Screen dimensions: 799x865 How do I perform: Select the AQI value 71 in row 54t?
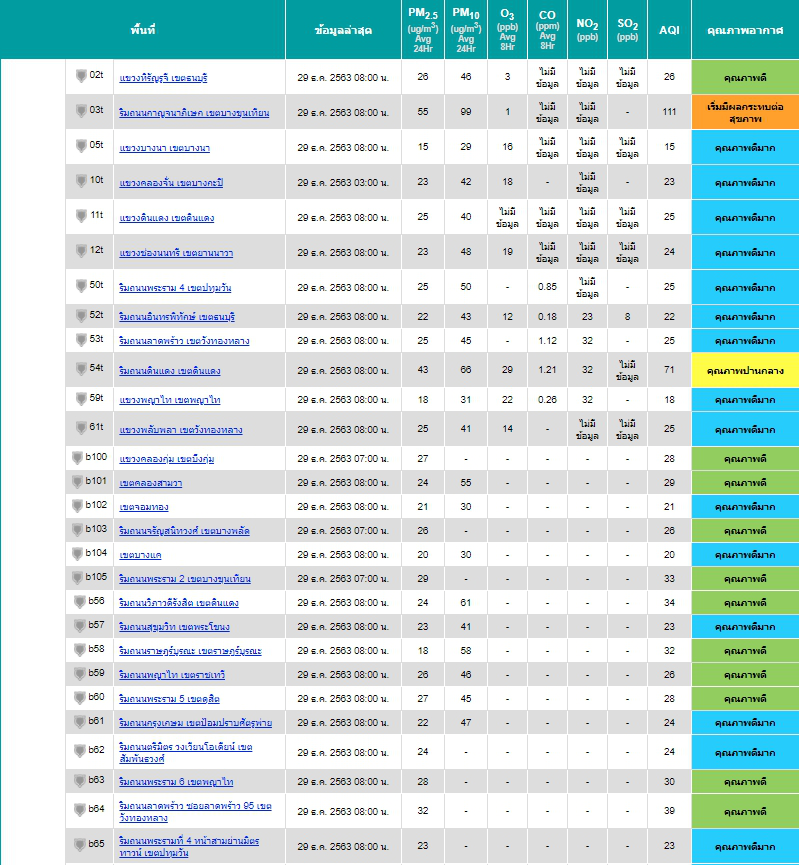pos(669,370)
